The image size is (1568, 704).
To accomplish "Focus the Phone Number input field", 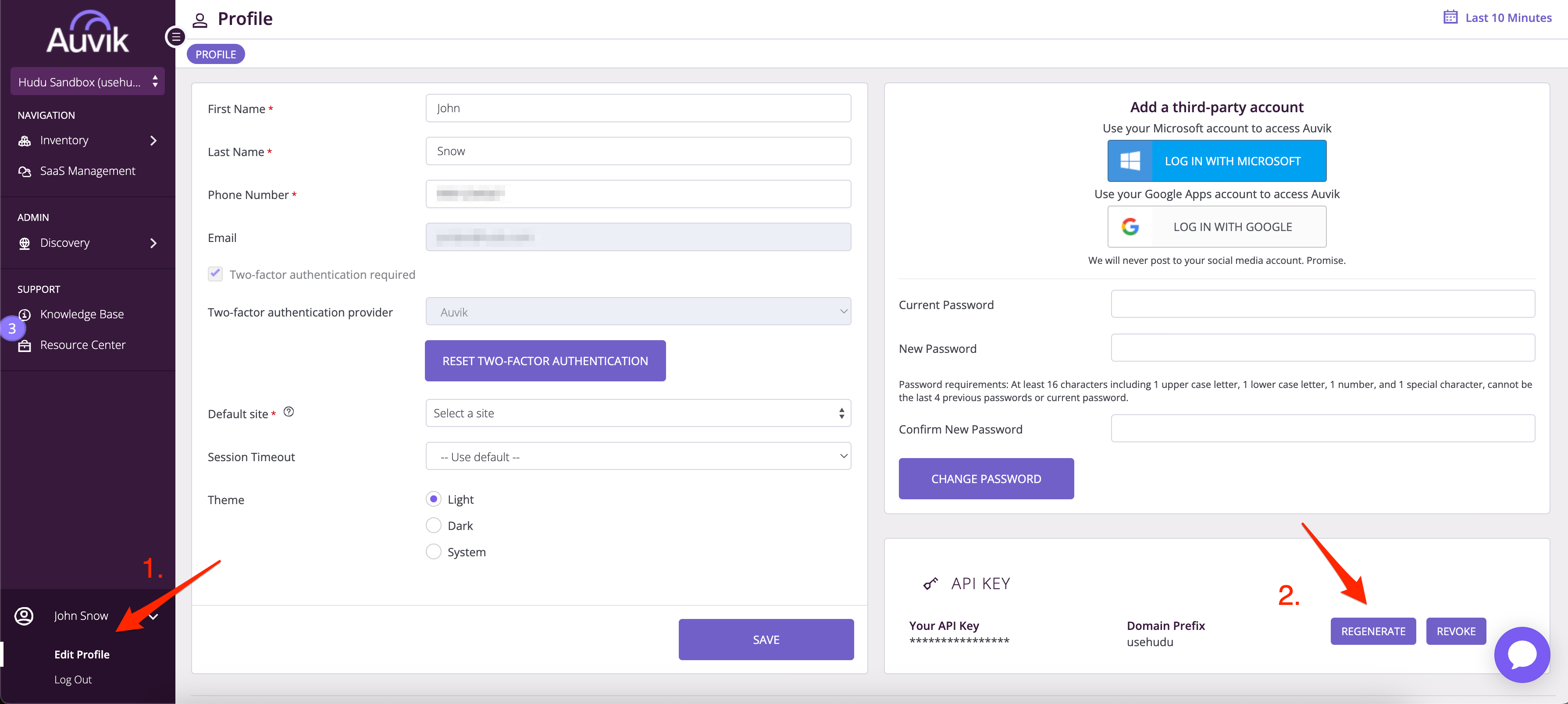I will click(638, 194).
